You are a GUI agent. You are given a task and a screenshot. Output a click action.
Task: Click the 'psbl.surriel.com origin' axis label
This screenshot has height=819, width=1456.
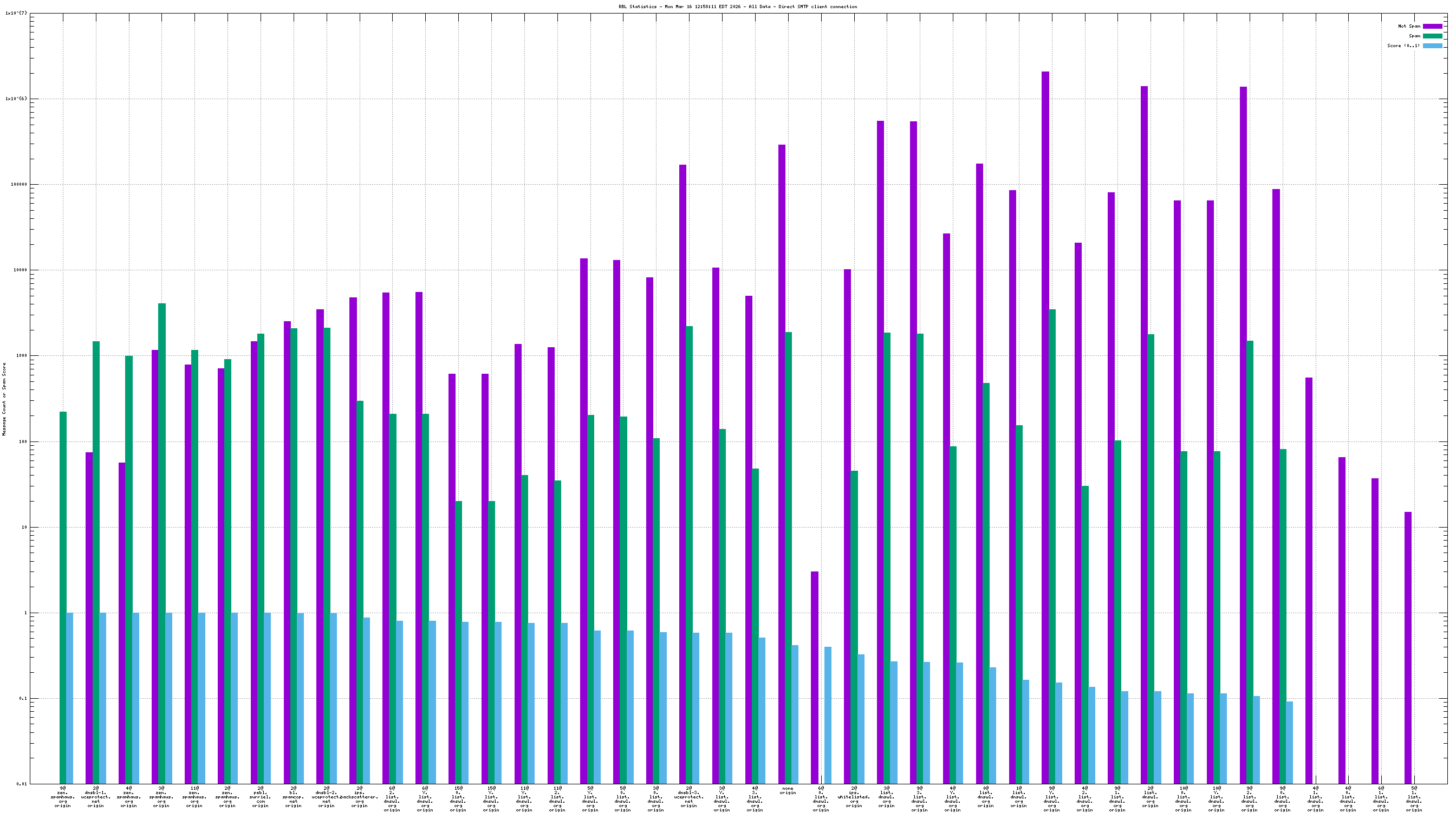(x=261, y=796)
